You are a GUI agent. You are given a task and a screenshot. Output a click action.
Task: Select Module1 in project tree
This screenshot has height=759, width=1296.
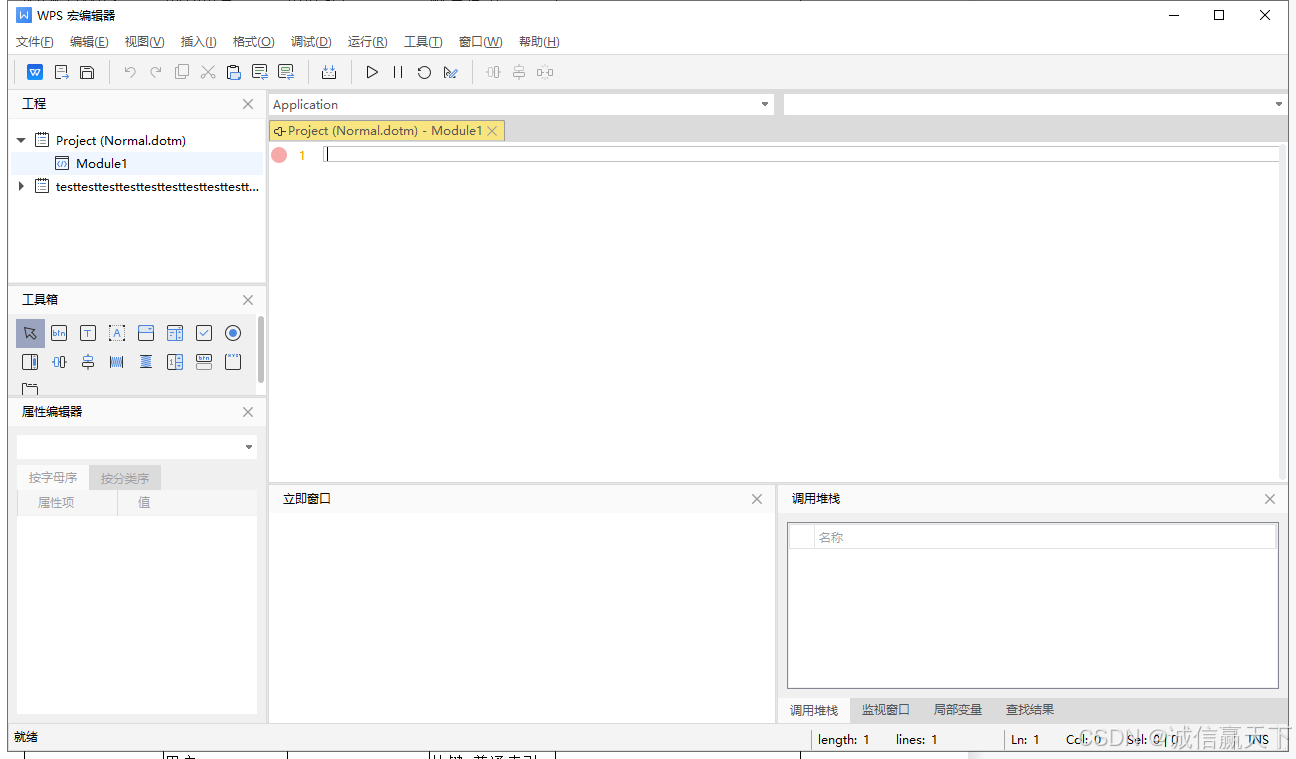coord(101,163)
